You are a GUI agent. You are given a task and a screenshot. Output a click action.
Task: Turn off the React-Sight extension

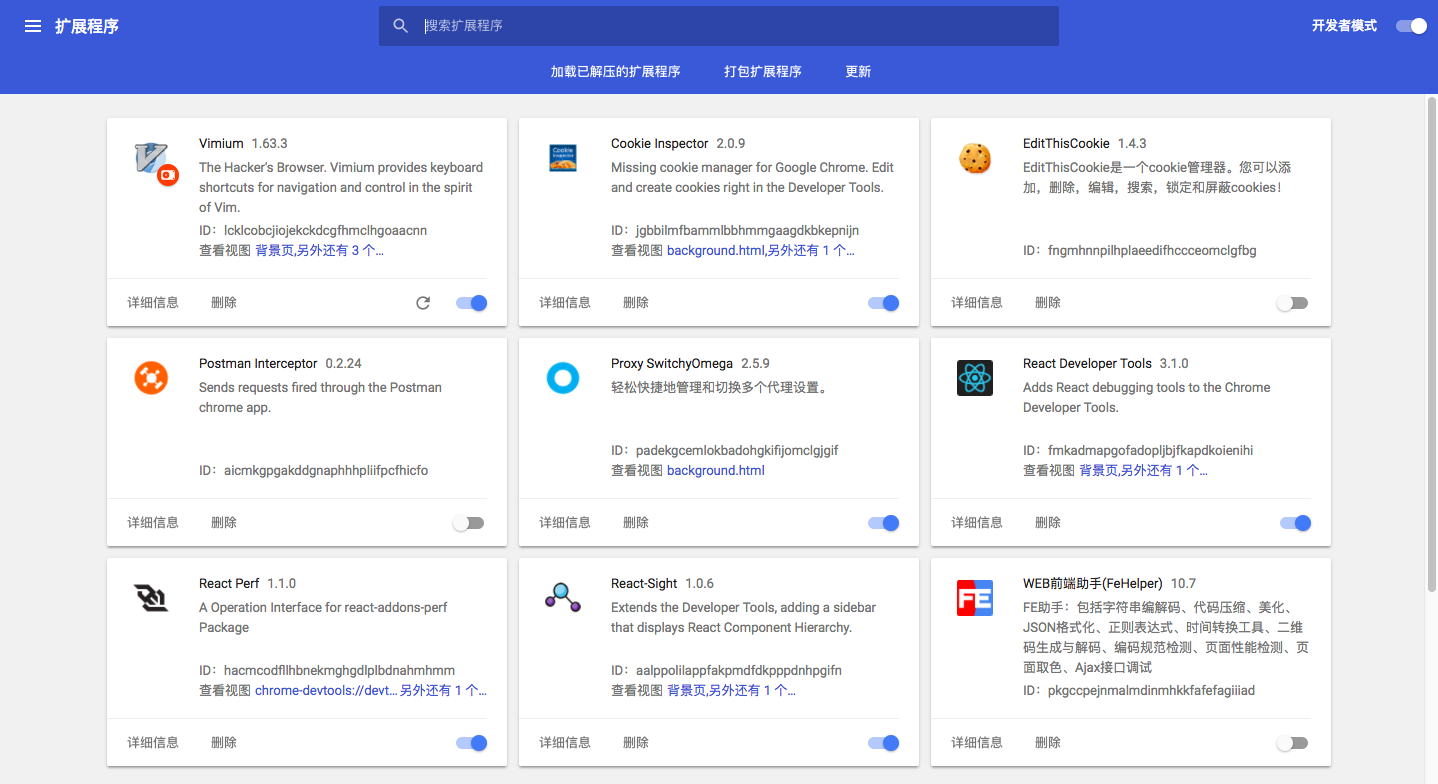coord(884,743)
